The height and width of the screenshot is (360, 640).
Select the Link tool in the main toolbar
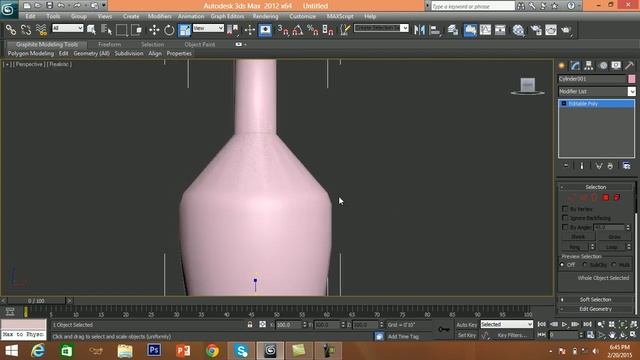11,30
